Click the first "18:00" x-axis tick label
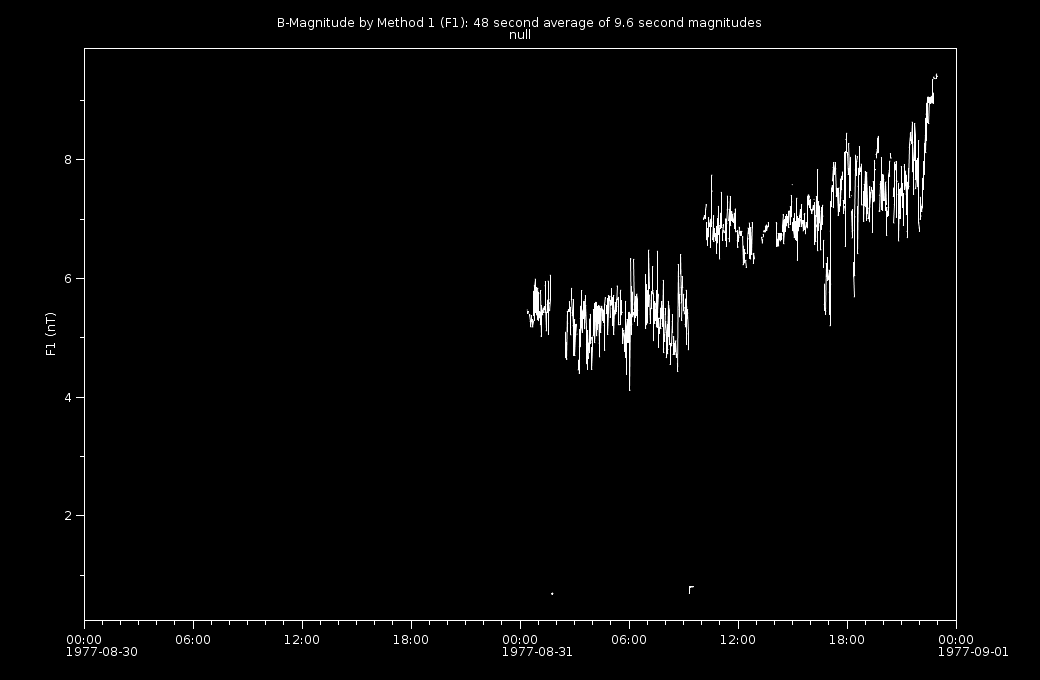This screenshot has height=680, width=1040. point(411,640)
